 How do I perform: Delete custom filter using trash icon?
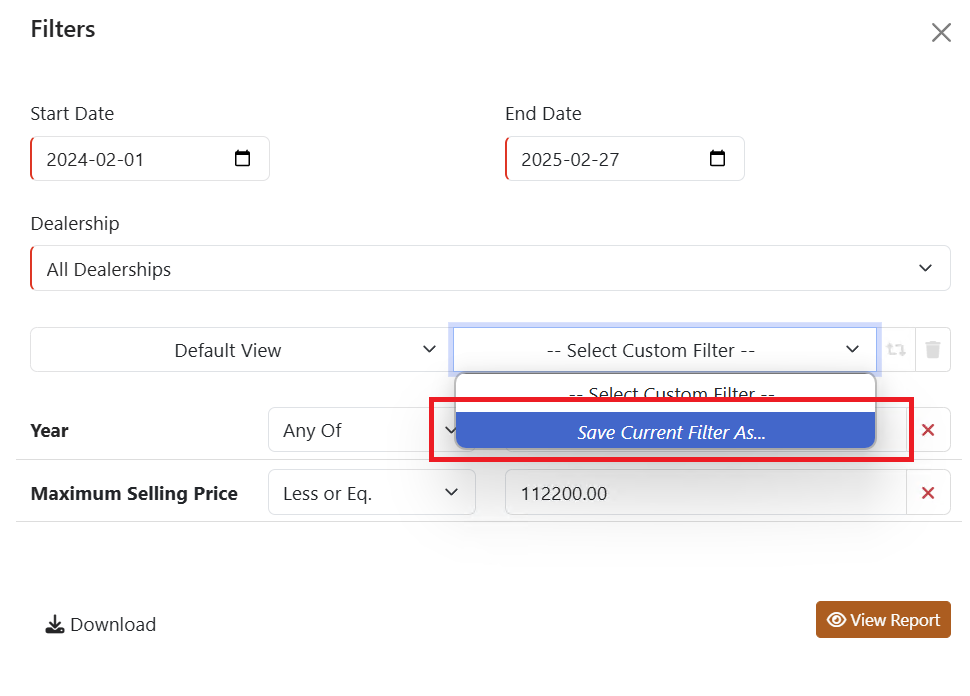(932, 350)
